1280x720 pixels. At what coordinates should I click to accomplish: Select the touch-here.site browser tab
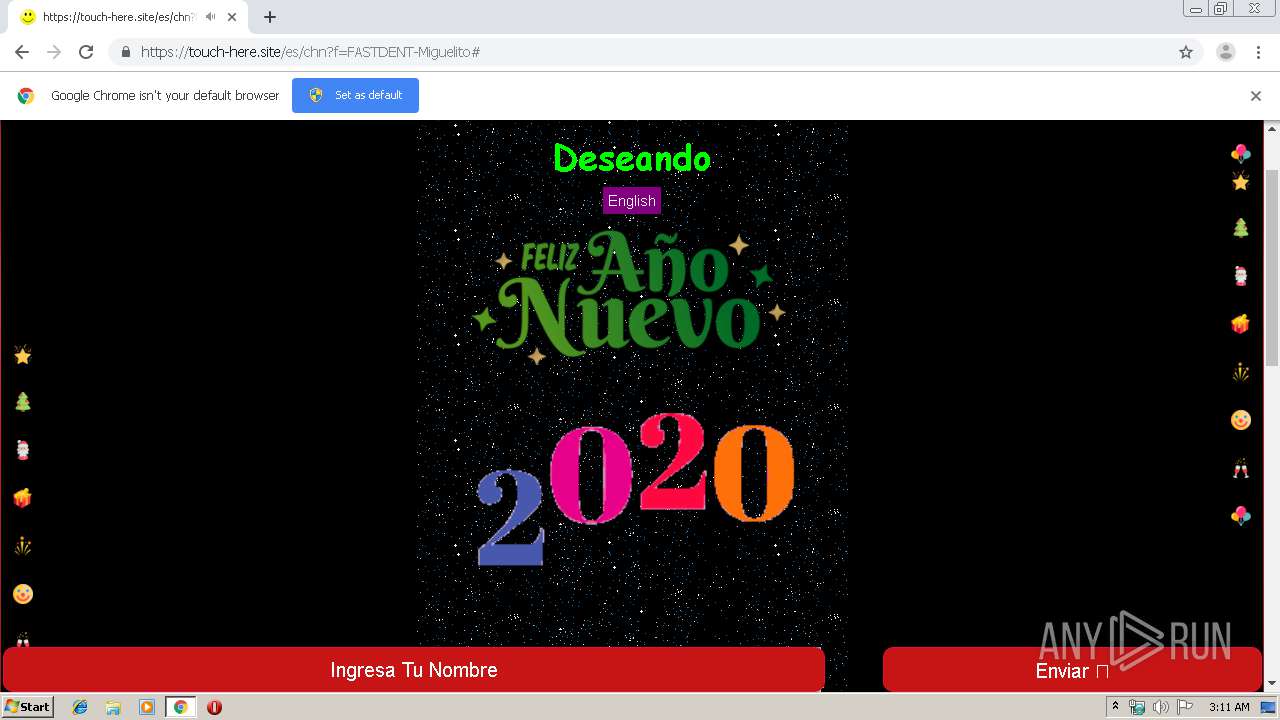coord(128,17)
